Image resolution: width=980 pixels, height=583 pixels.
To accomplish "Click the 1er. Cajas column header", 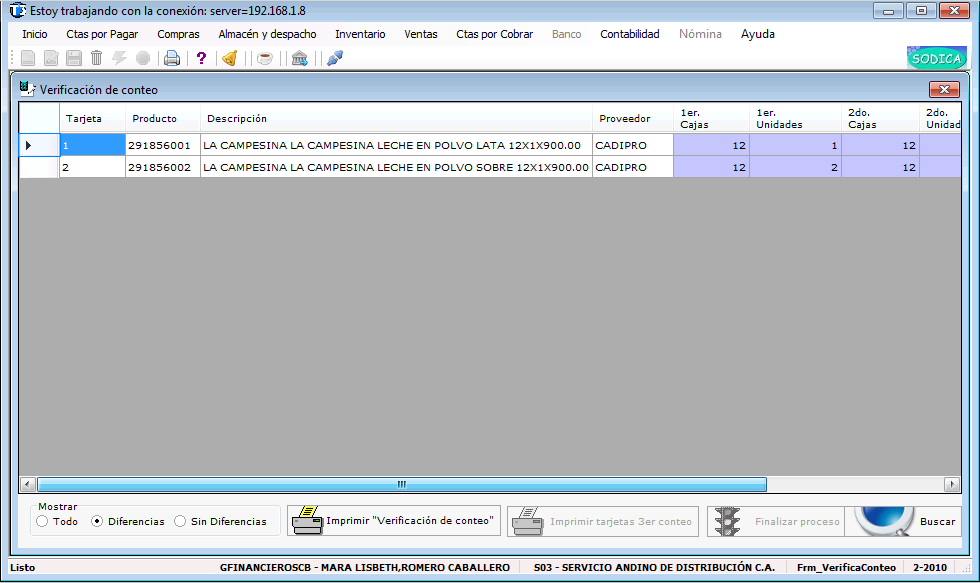I will (x=711, y=118).
